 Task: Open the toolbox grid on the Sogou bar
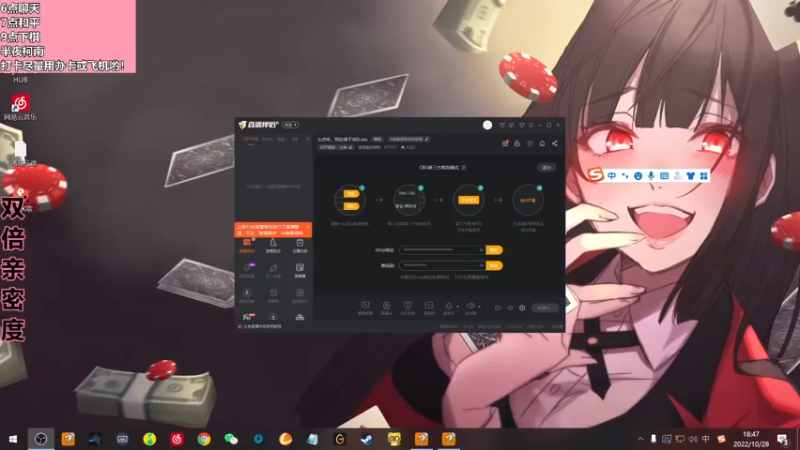pos(704,176)
